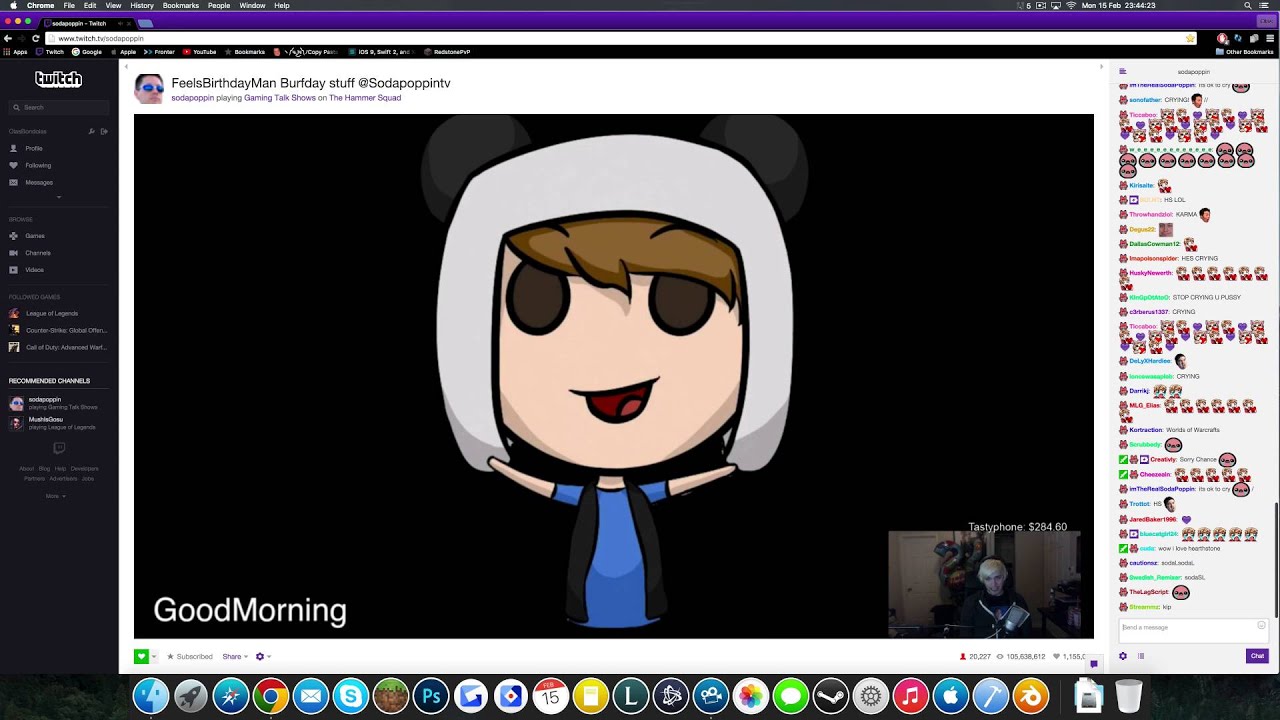Open Steam from the Dock
This screenshot has width=1280, height=720.
tap(831, 696)
